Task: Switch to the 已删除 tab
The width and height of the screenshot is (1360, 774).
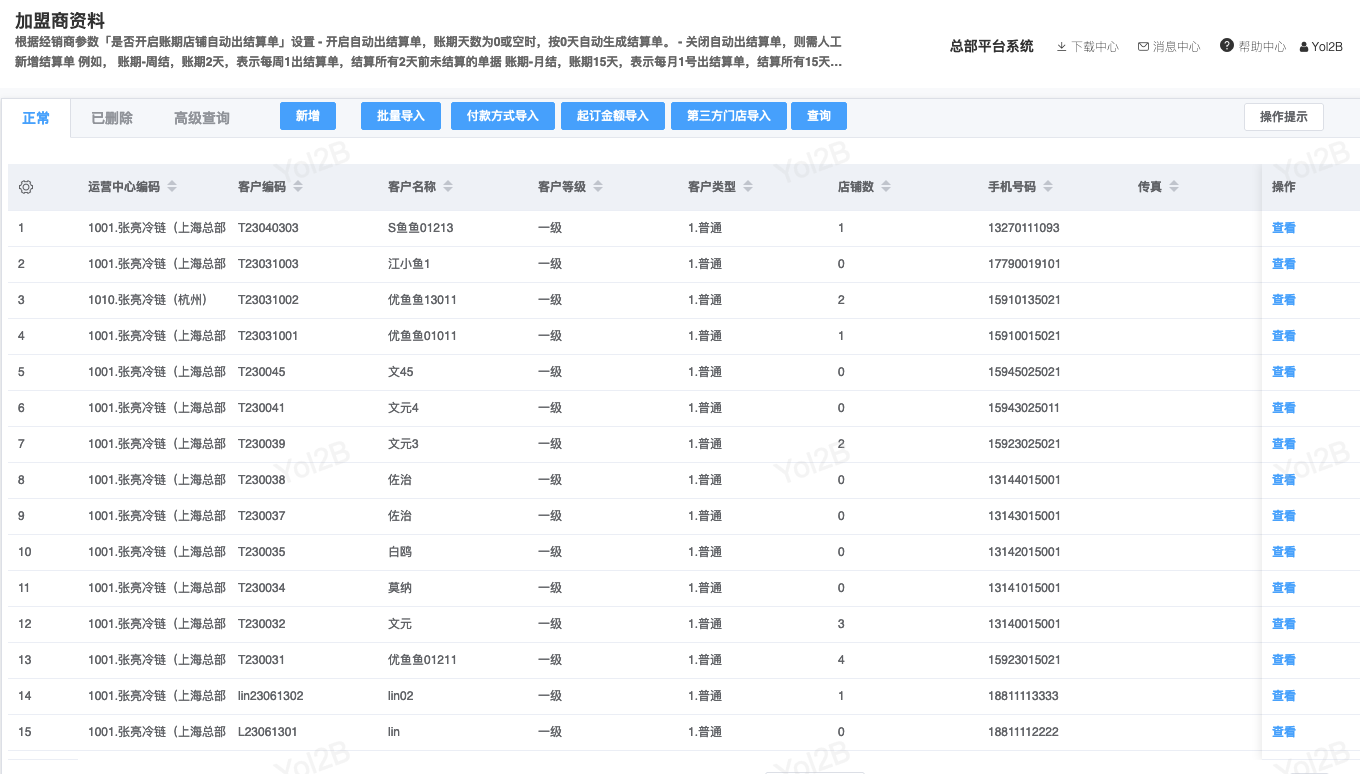Action: (112, 118)
